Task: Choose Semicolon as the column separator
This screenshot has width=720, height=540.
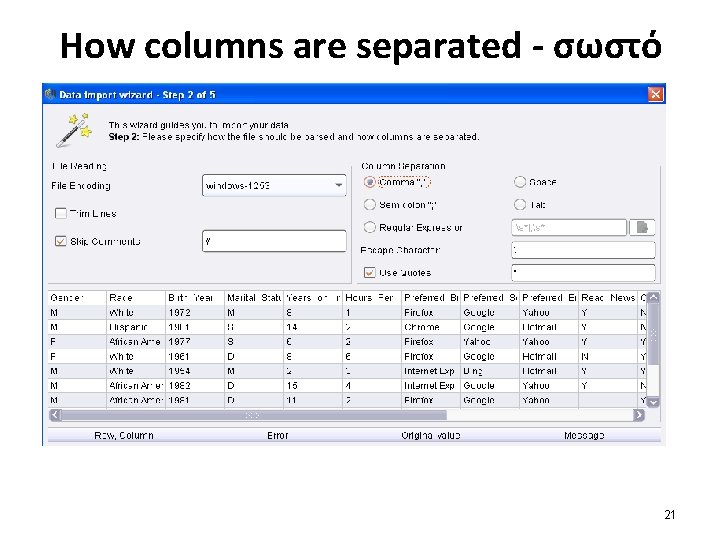Action: pos(370,204)
